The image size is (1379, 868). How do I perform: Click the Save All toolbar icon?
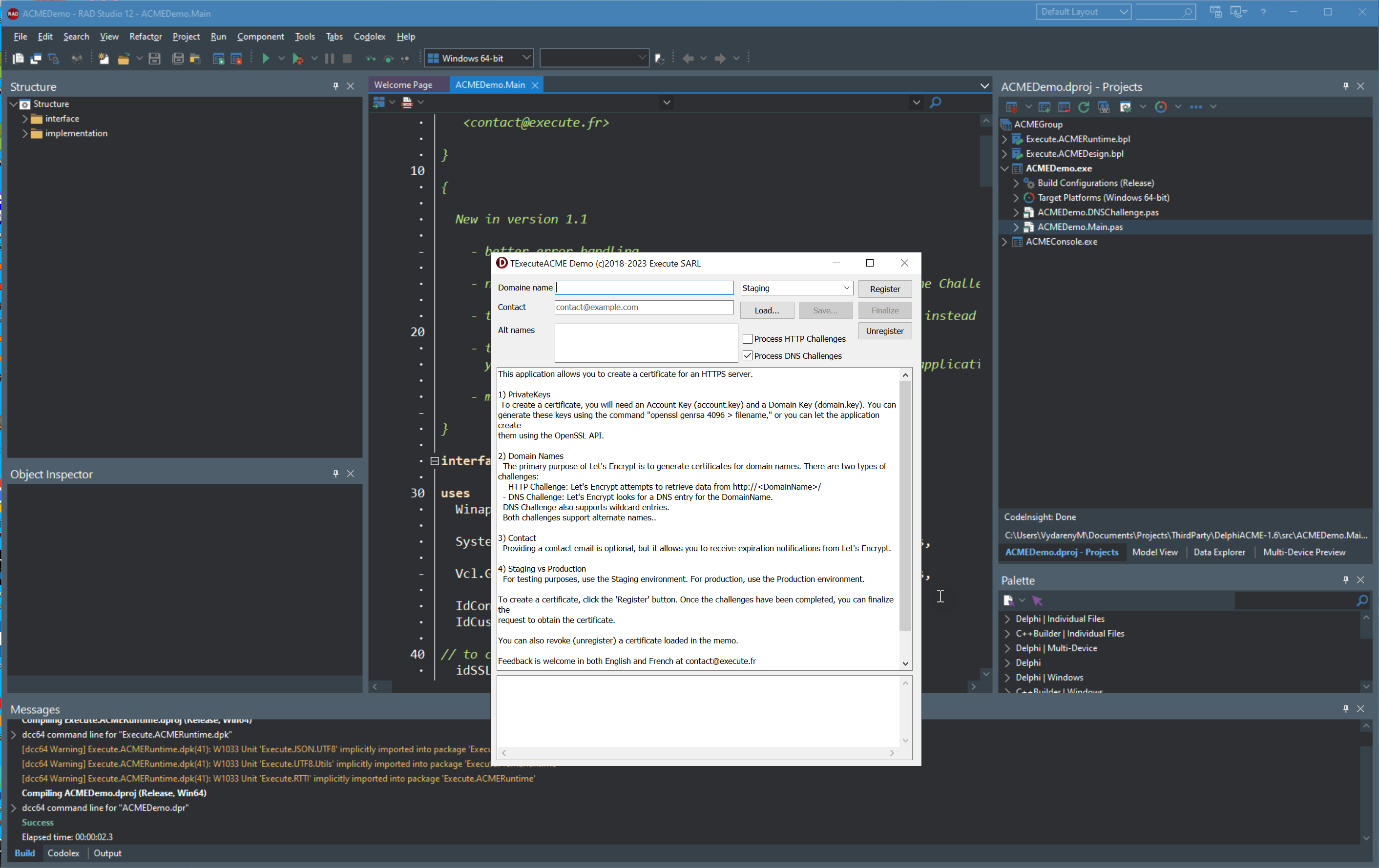(178, 59)
